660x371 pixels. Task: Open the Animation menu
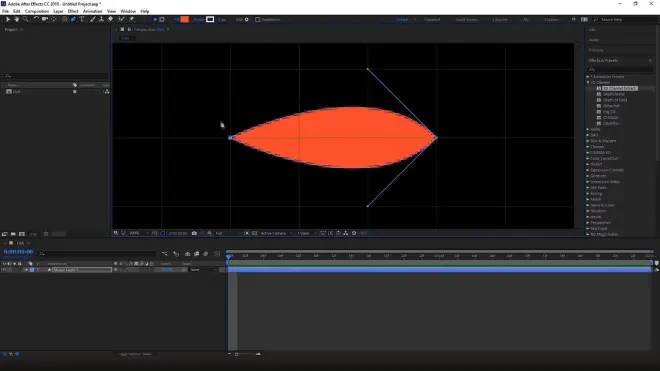(x=92, y=11)
